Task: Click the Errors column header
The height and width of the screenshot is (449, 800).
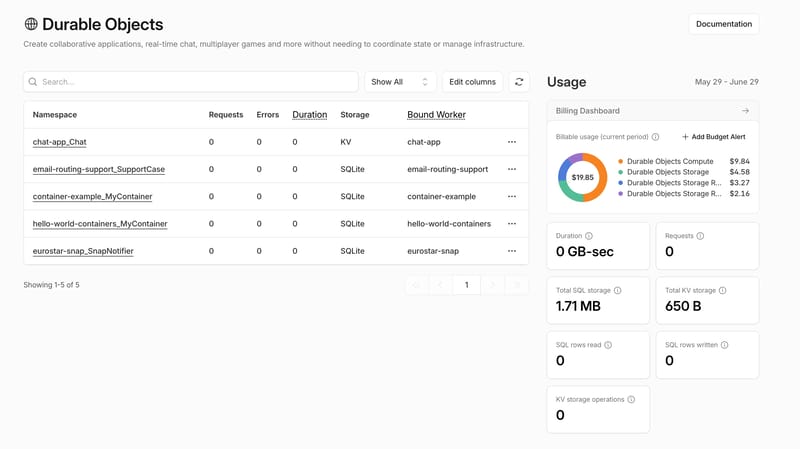Action: [268, 115]
